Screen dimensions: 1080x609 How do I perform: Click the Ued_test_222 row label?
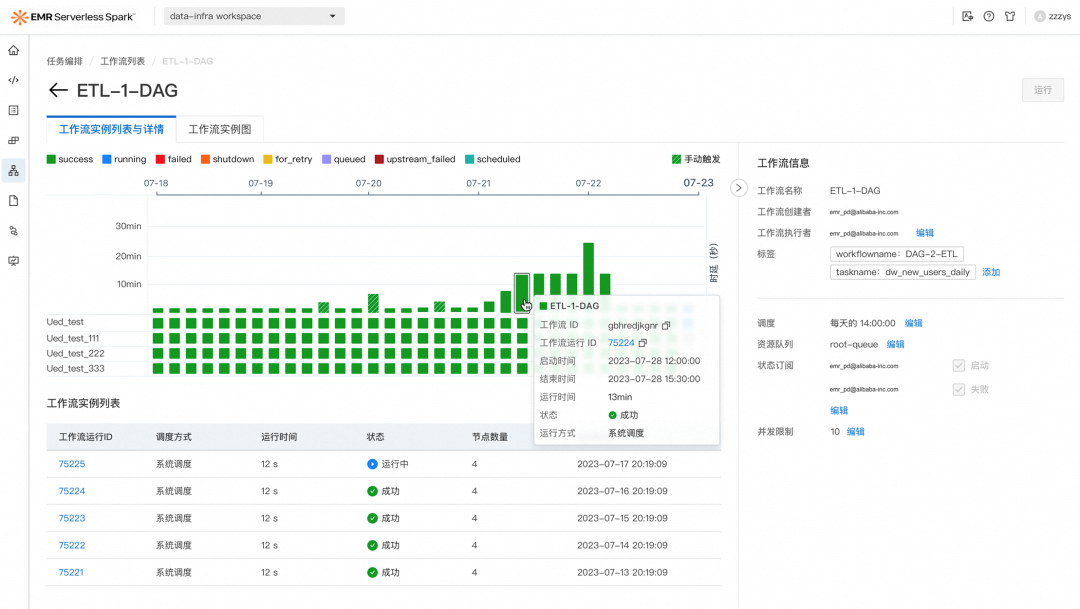pyautogui.click(x=76, y=353)
